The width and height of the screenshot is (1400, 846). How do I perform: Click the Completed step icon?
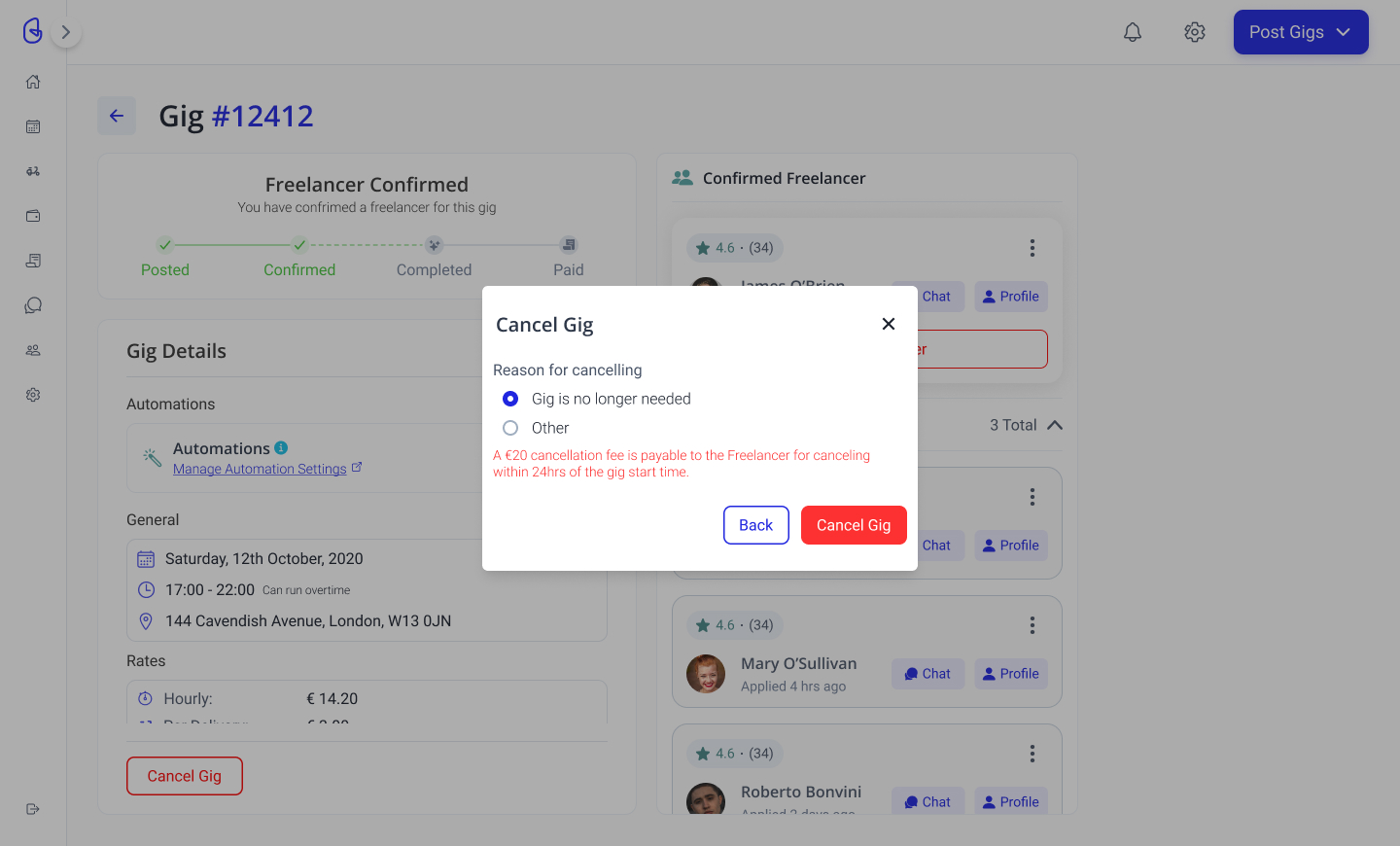pyautogui.click(x=435, y=245)
